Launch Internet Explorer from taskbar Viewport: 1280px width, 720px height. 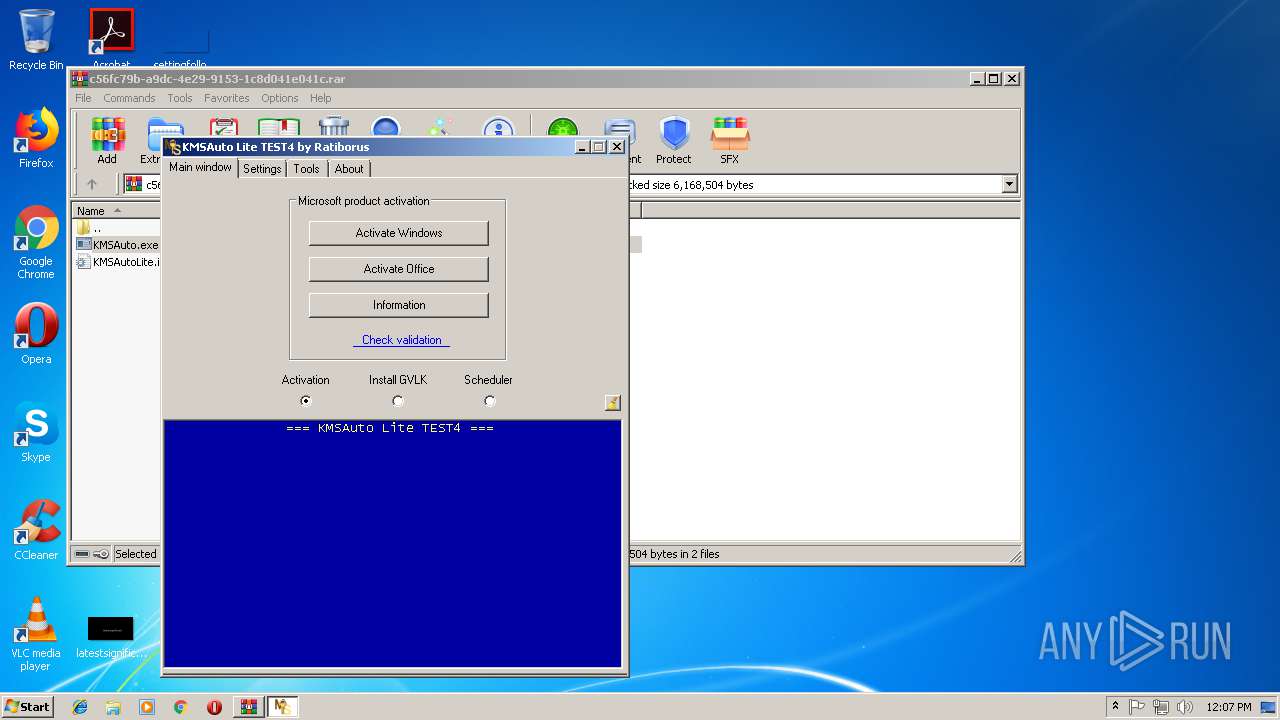point(80,707)
